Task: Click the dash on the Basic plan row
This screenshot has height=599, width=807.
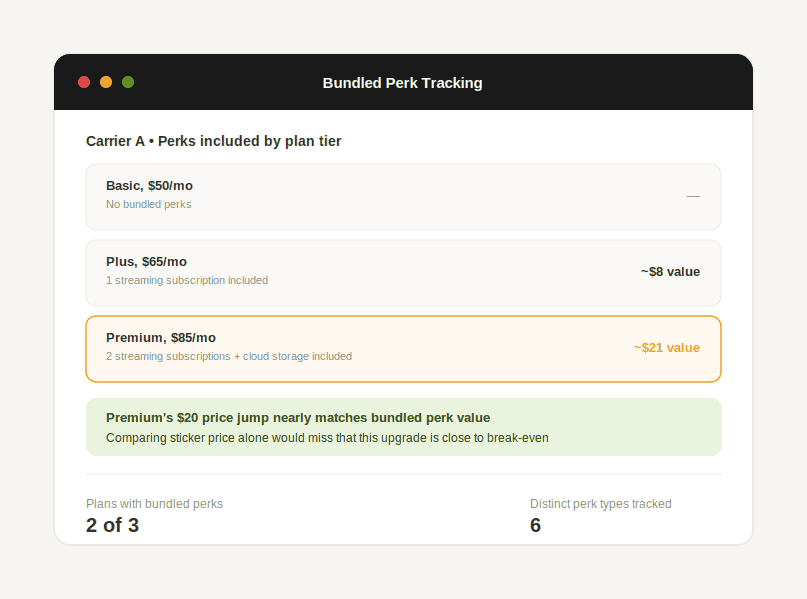Action: (693, 196)
